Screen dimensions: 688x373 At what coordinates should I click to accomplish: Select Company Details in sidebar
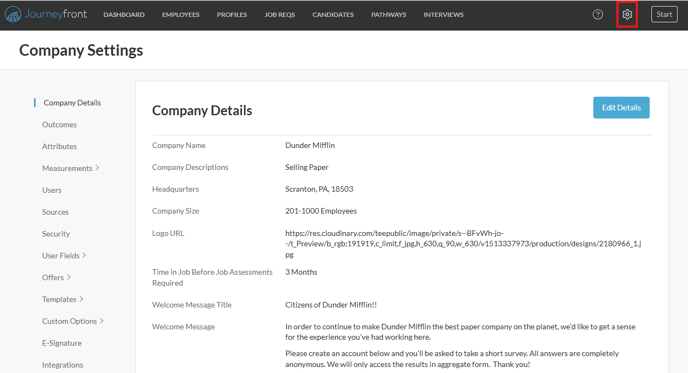tap(72, 103)
